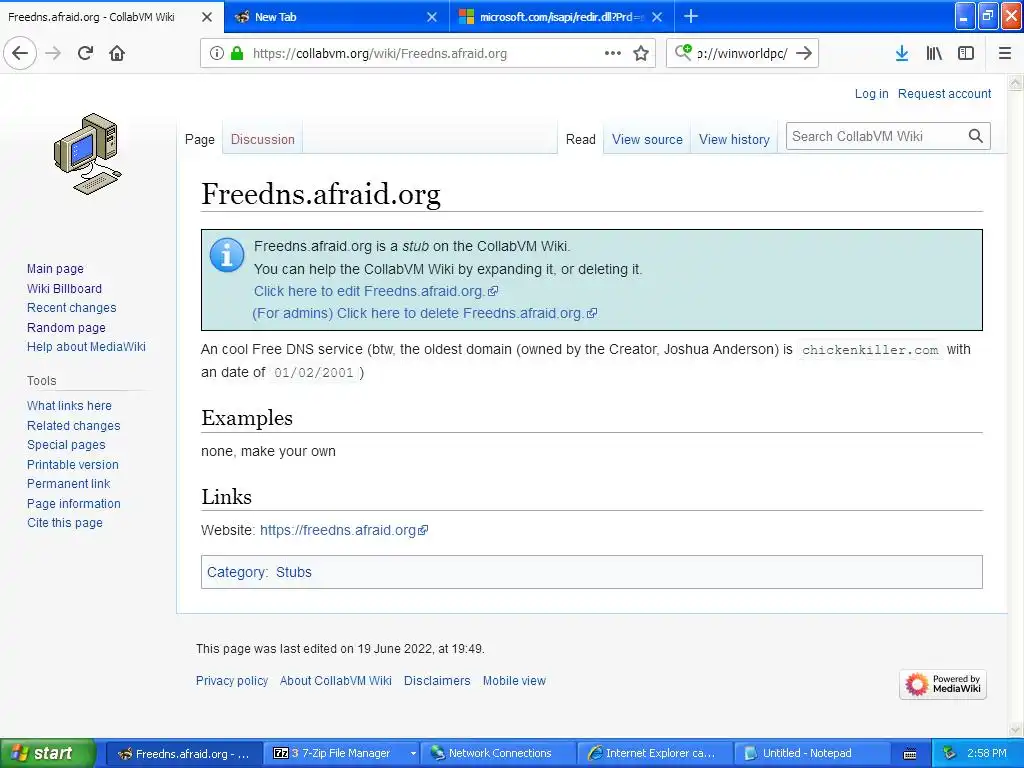Viewport: 1024px width, 768px height.
Task: Open the Disclaimers footer link
Action: click(437, 680)
